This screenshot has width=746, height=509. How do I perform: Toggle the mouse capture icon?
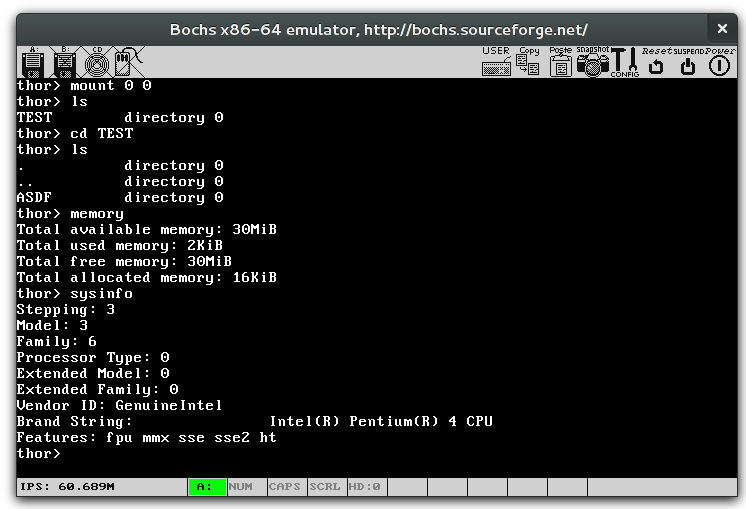[x=128, y=62]
